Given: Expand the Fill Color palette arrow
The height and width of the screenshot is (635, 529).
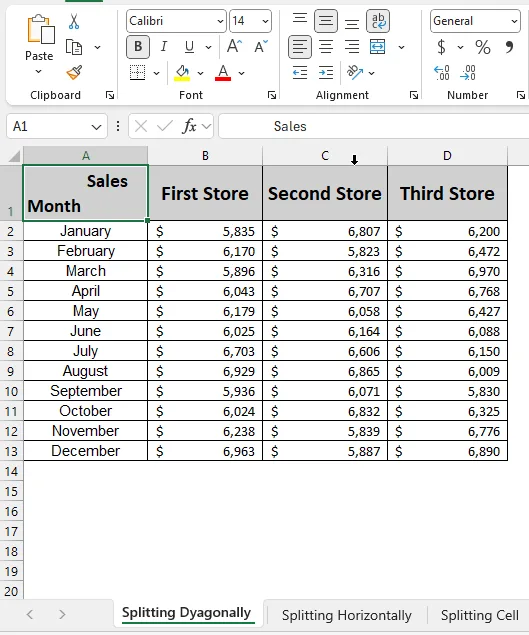Looking at the screenshot, I should click(200, 73).
